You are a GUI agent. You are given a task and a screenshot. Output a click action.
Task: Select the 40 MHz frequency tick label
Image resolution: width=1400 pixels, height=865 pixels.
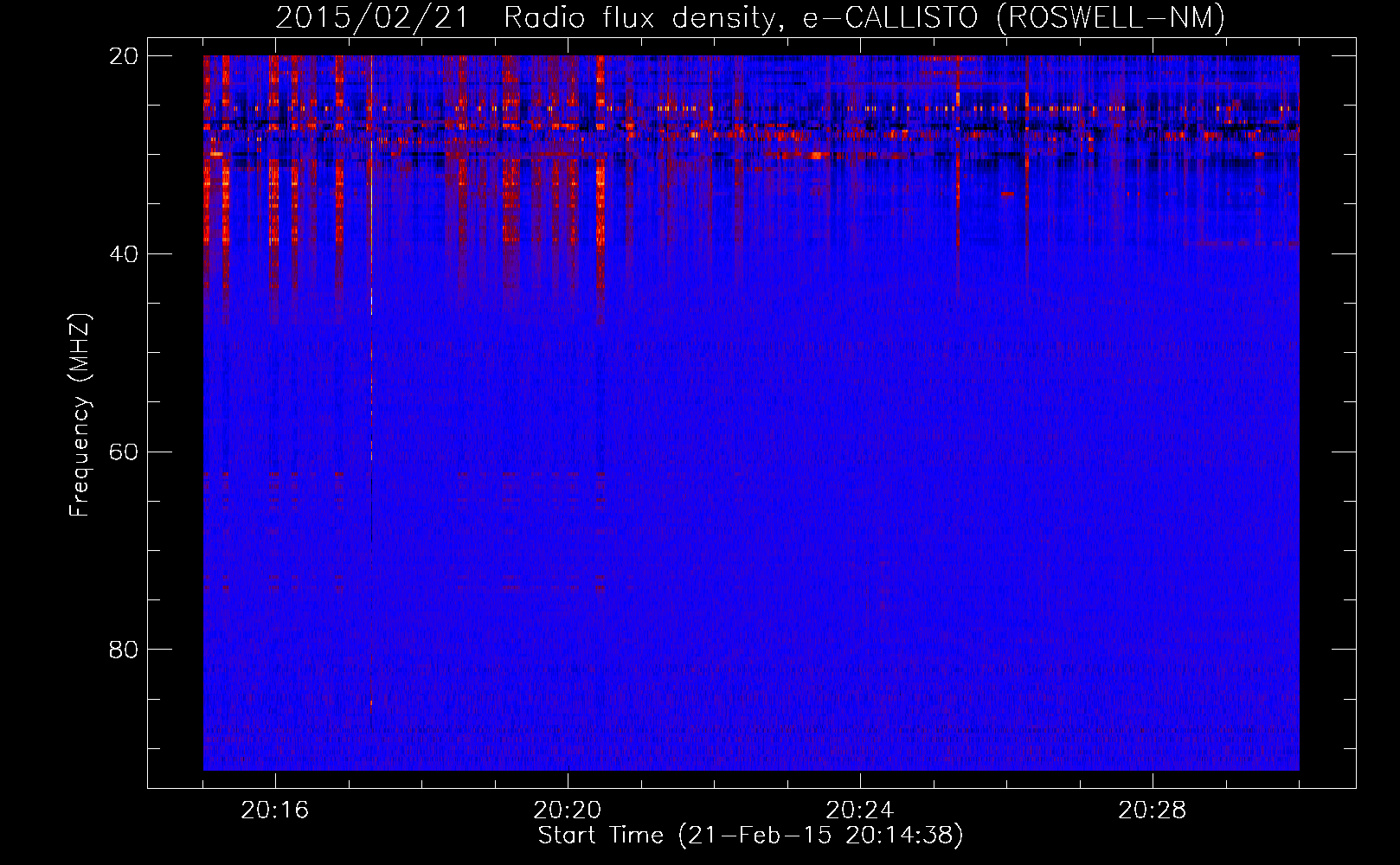(x=124, y=254)
